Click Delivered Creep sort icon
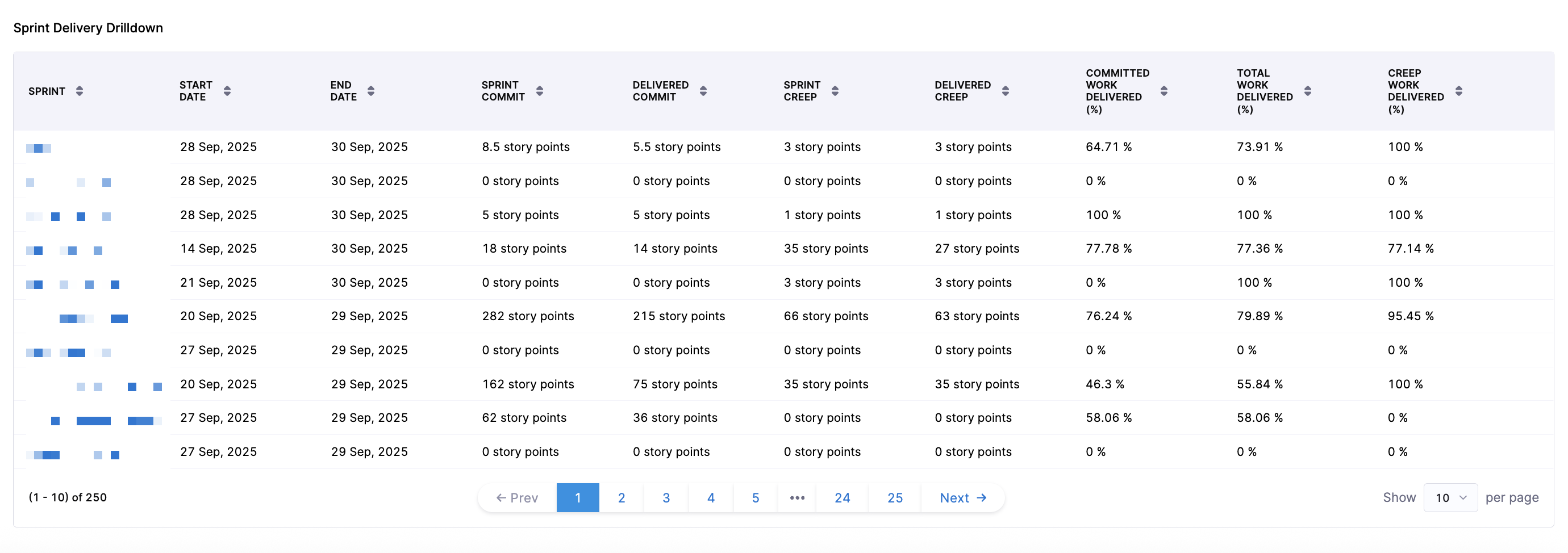Screen dimensions: 1568x553 tap(1005, 91)
